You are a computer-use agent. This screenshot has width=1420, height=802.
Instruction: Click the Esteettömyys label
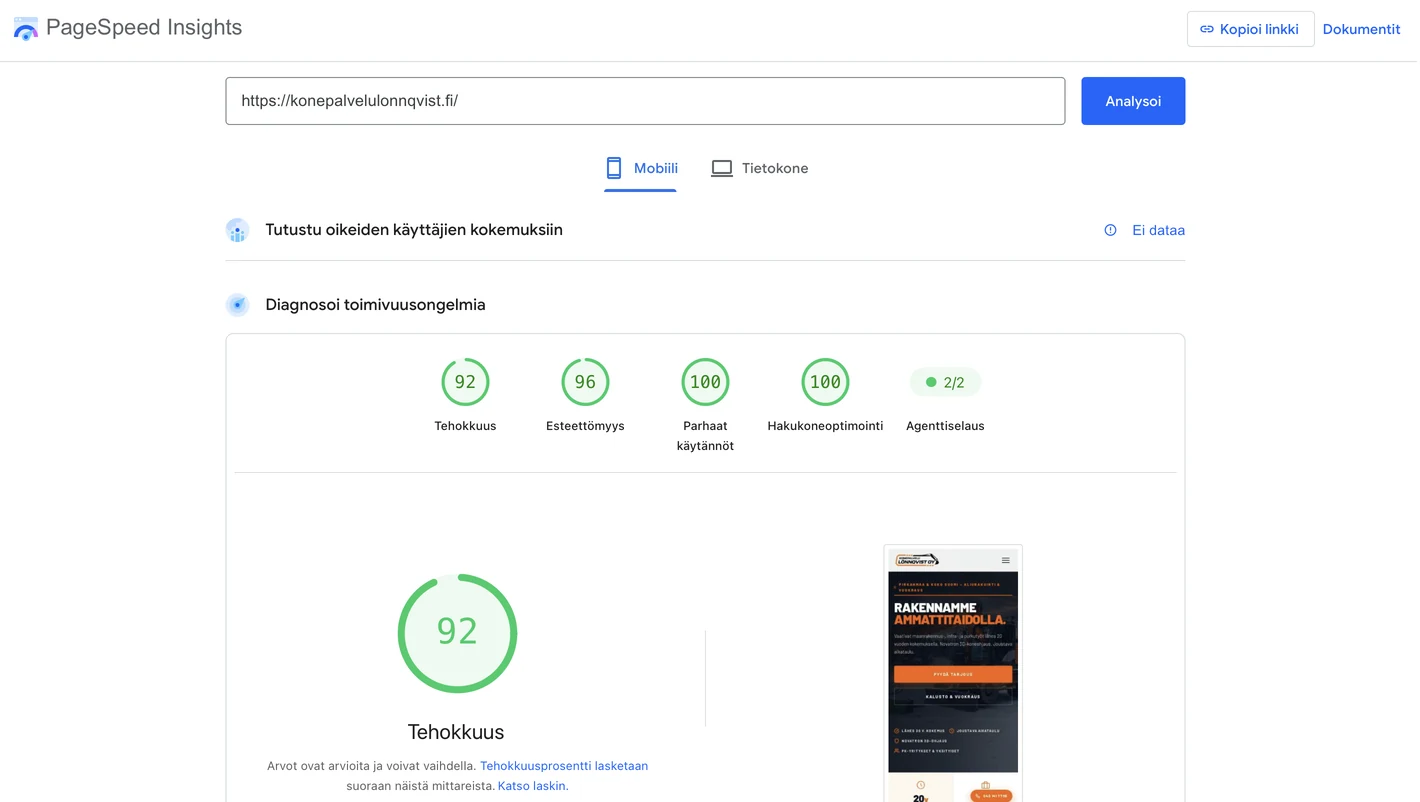585,426
